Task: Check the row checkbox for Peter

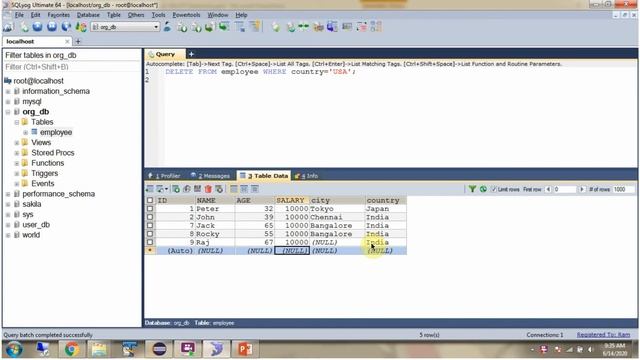Action: [x=150, y=209]
